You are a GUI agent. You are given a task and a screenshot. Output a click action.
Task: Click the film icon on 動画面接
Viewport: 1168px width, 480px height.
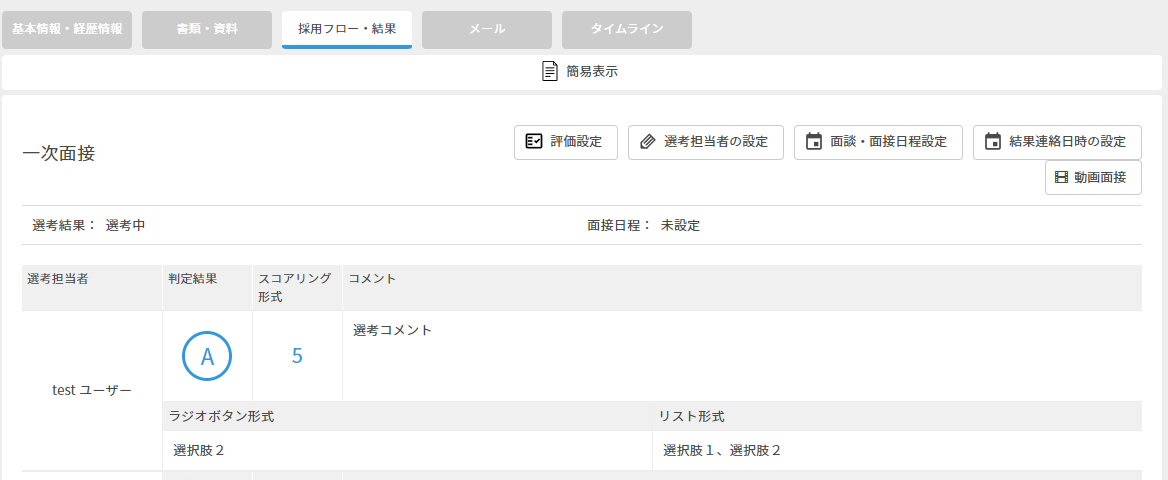[x=1061, y=177]
